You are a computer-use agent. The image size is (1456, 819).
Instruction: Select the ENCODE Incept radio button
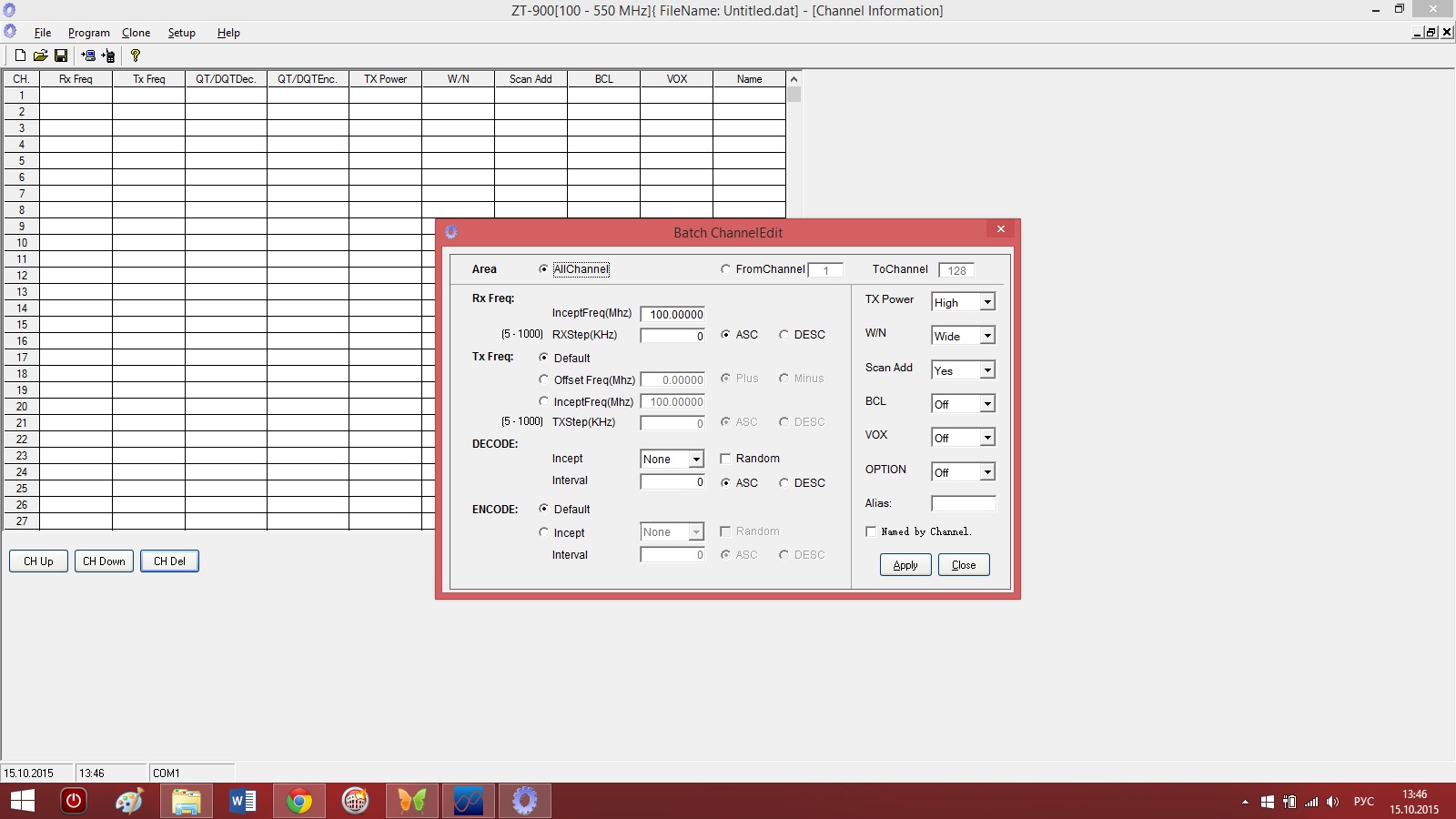543,531
